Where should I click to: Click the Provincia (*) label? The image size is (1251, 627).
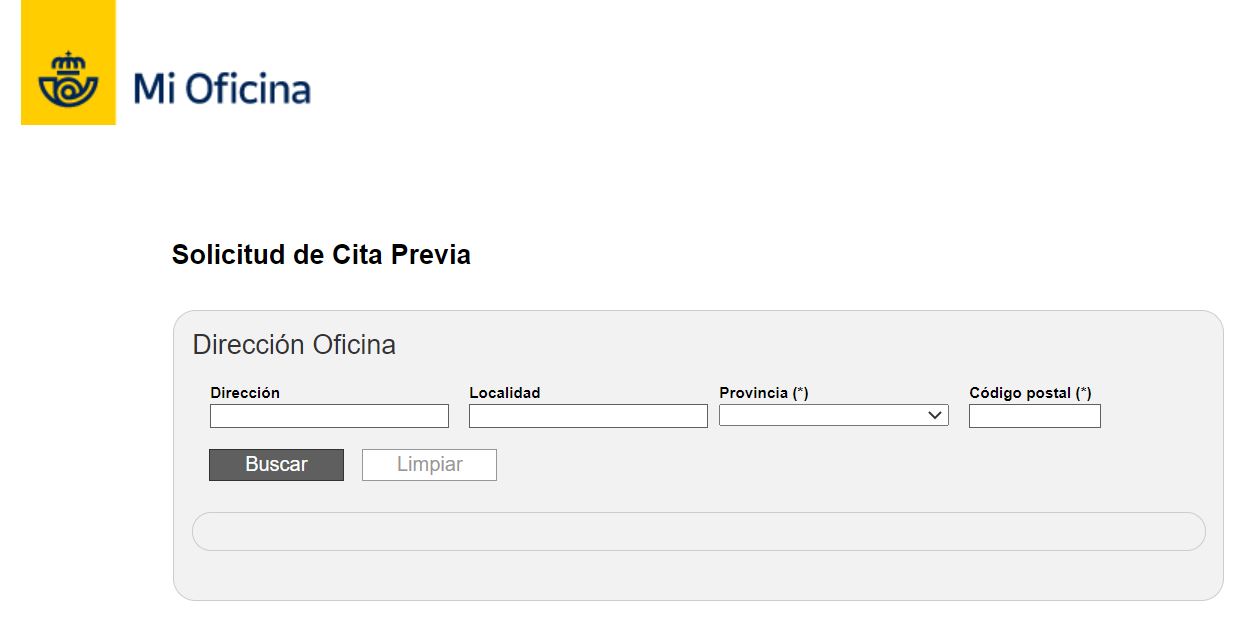(x=763, y=393)
